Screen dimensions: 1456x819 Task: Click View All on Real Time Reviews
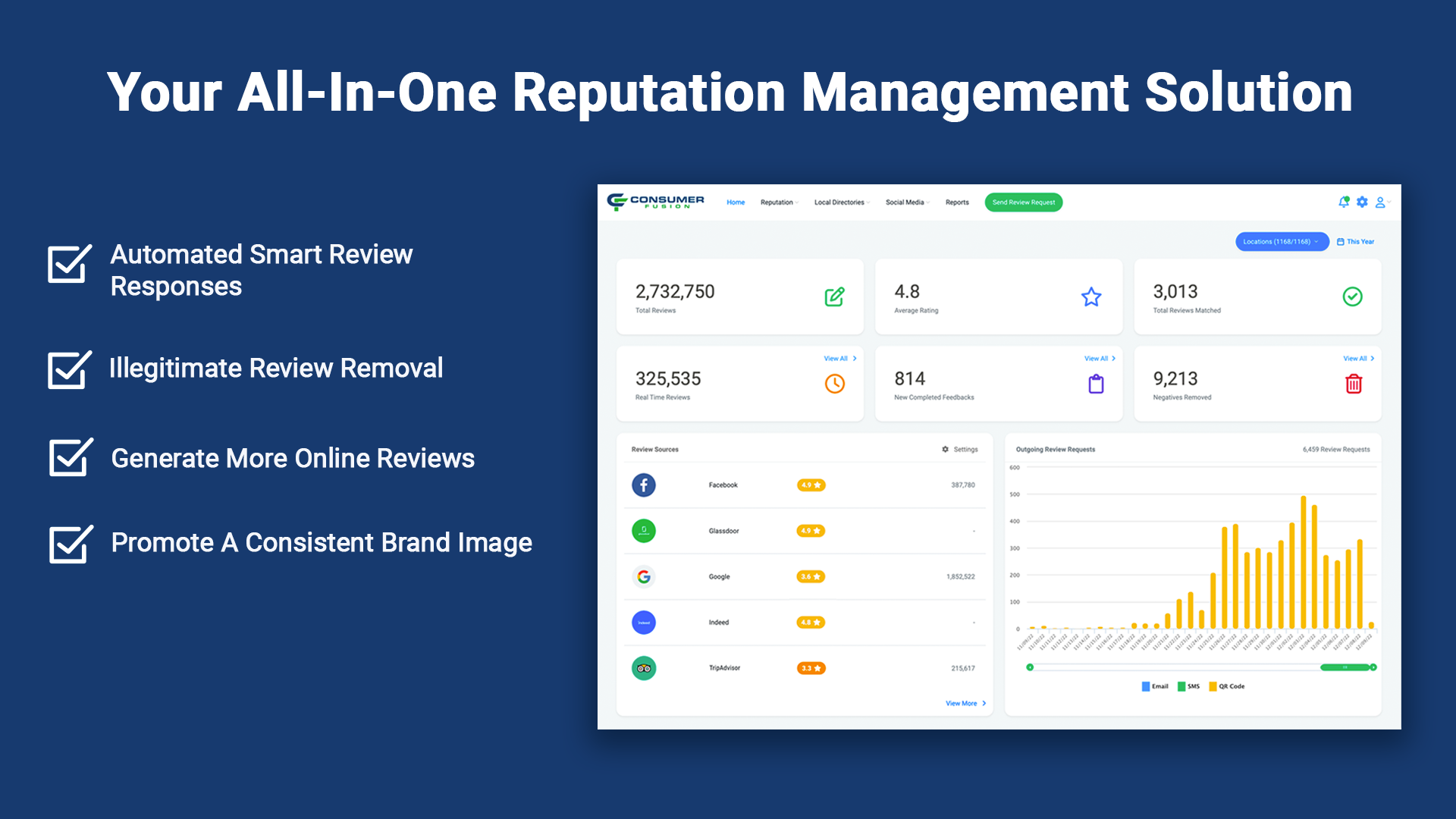840,359
